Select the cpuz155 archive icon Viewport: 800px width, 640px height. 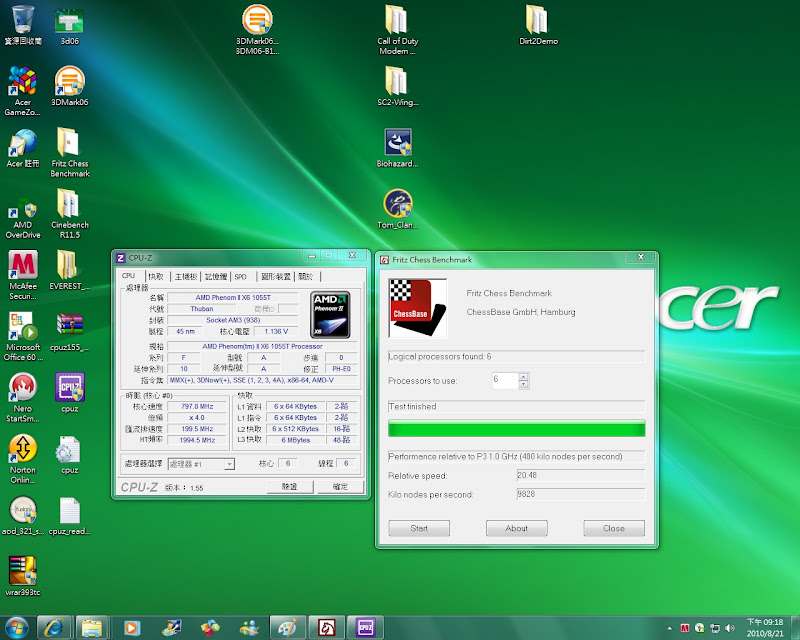click(70, 331)
